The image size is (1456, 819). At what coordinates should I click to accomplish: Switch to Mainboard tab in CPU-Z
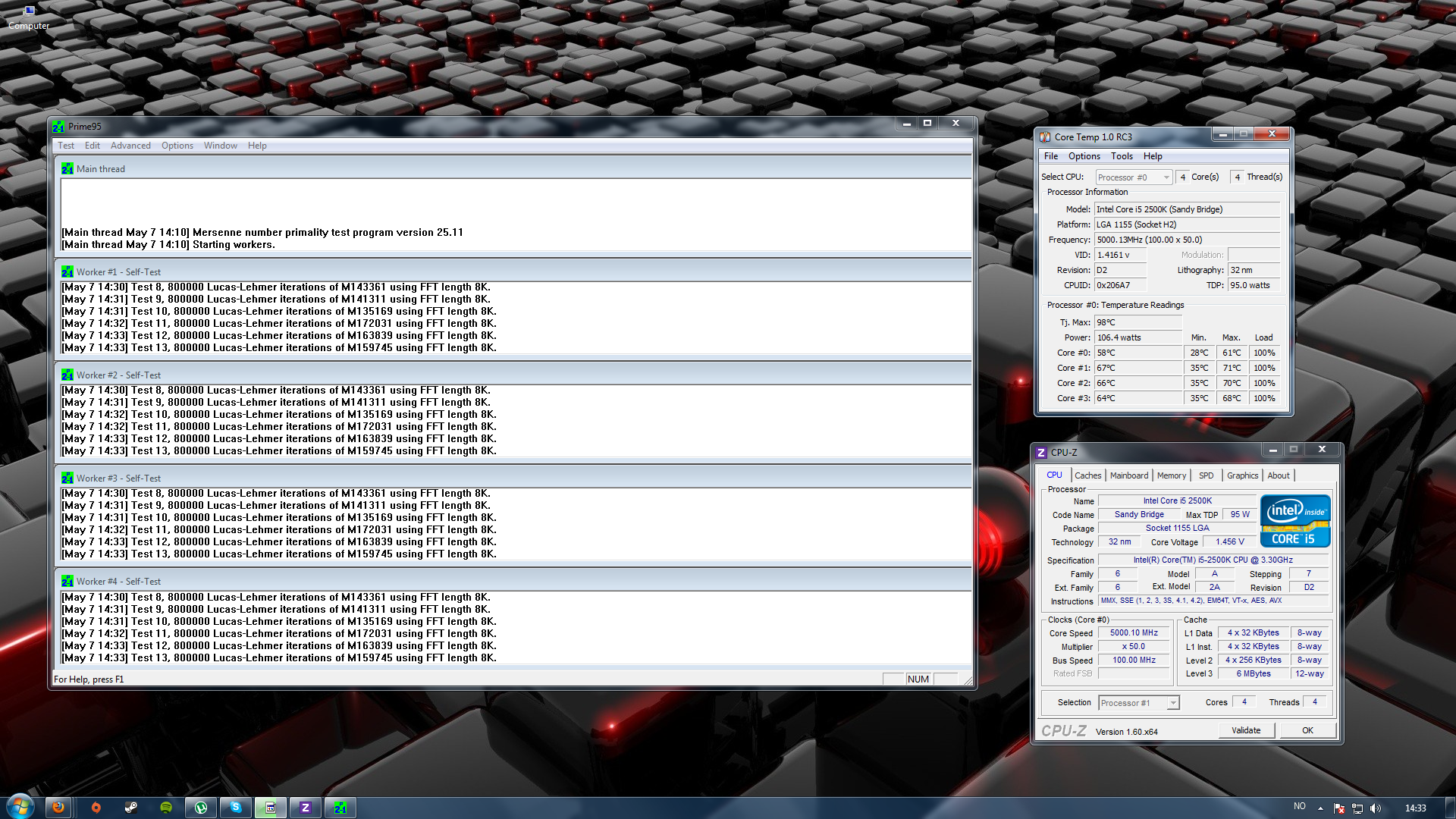click(1129, 475)
